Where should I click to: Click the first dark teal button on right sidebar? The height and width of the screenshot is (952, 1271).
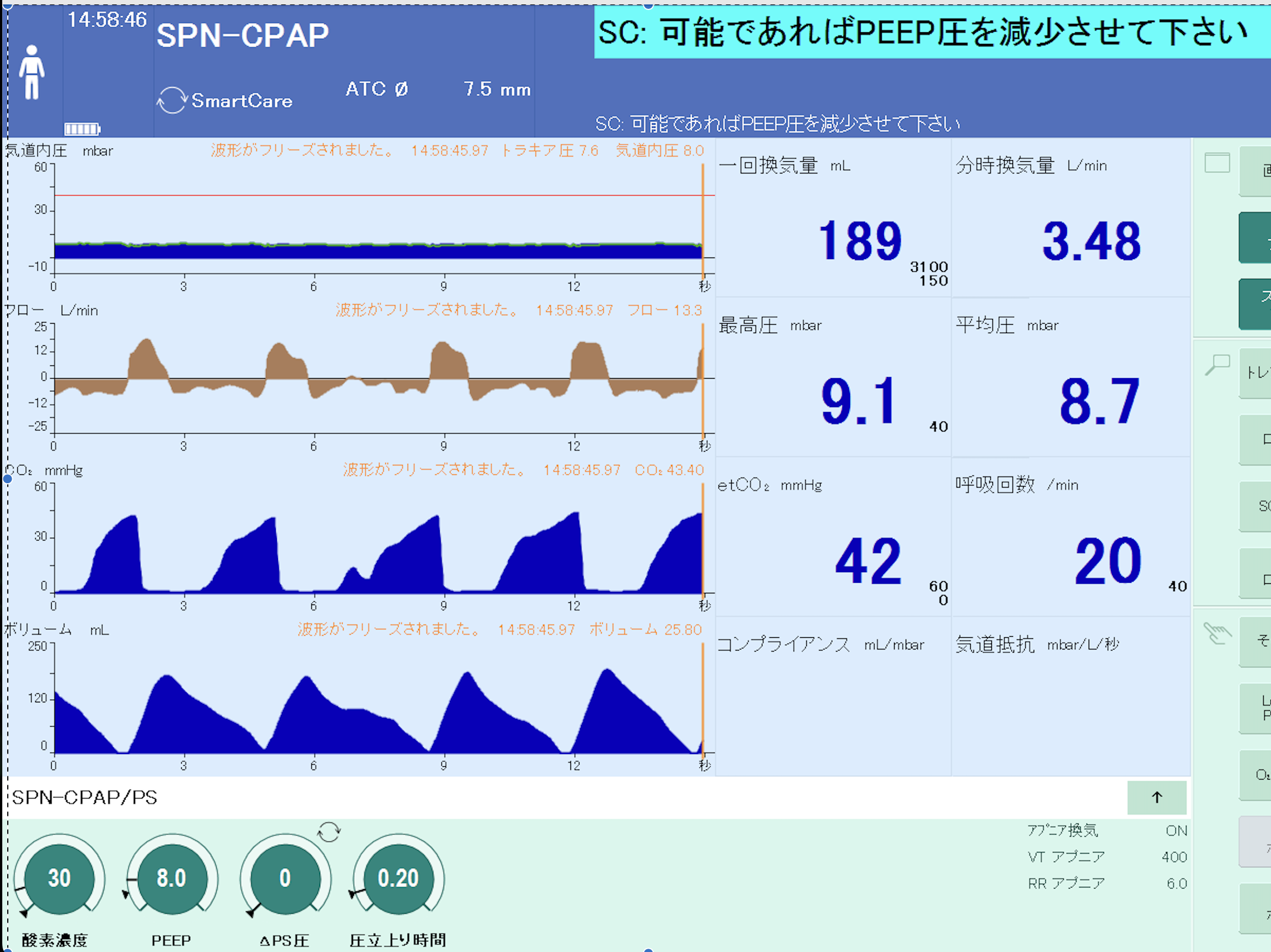click(x=1255, y=238)
